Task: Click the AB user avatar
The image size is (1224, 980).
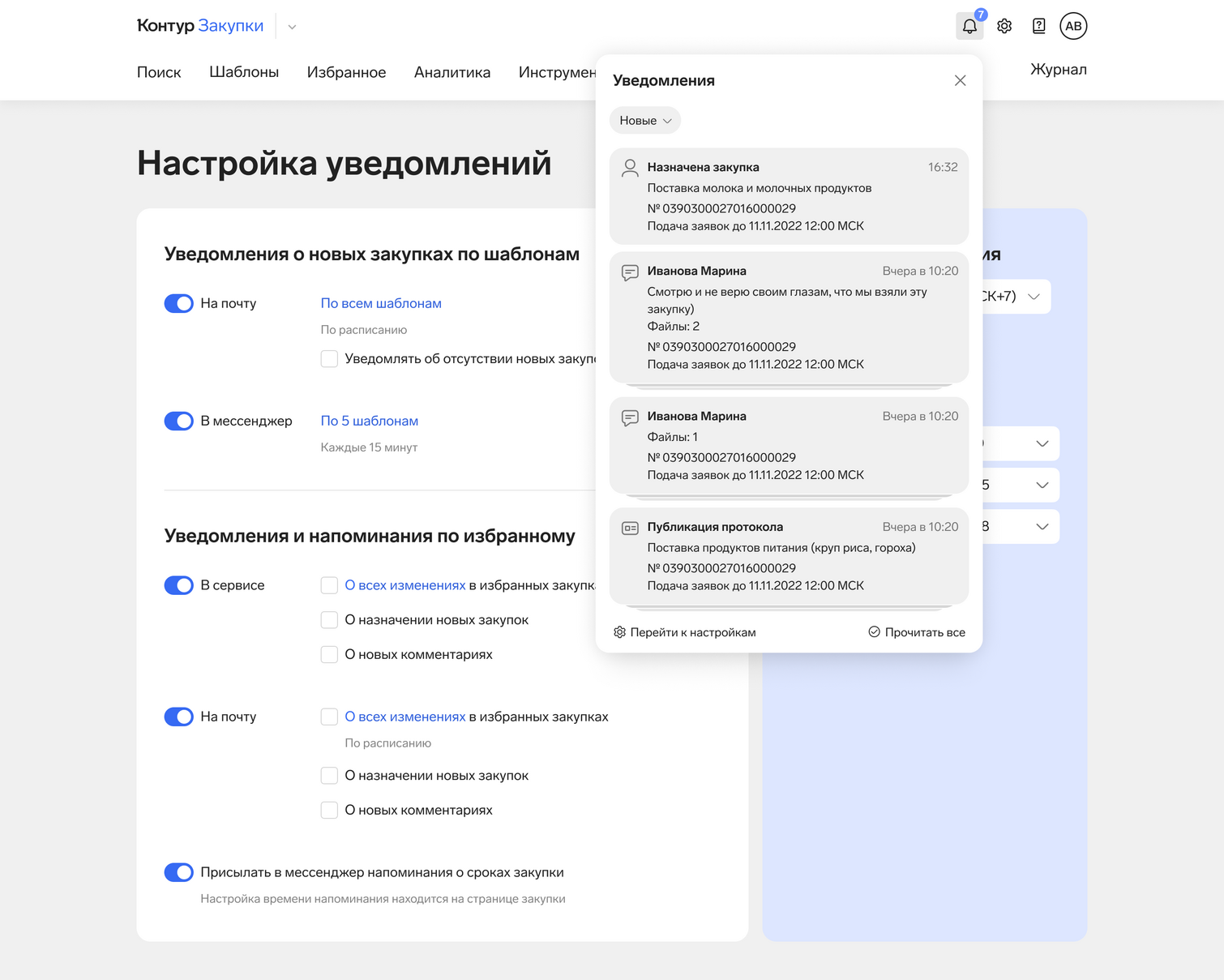Action: click(1073, 26)
